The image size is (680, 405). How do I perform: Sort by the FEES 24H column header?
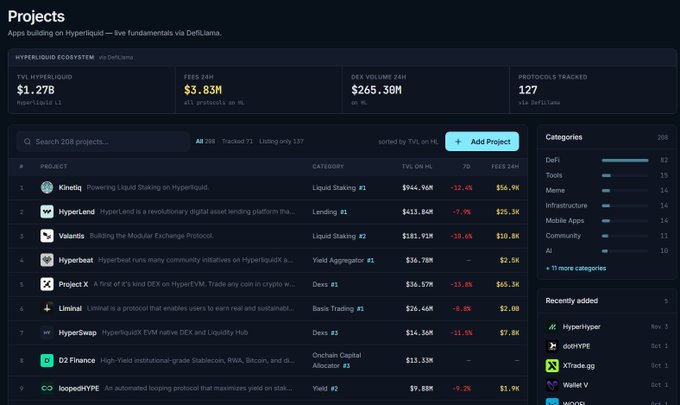tap(505, 167)
